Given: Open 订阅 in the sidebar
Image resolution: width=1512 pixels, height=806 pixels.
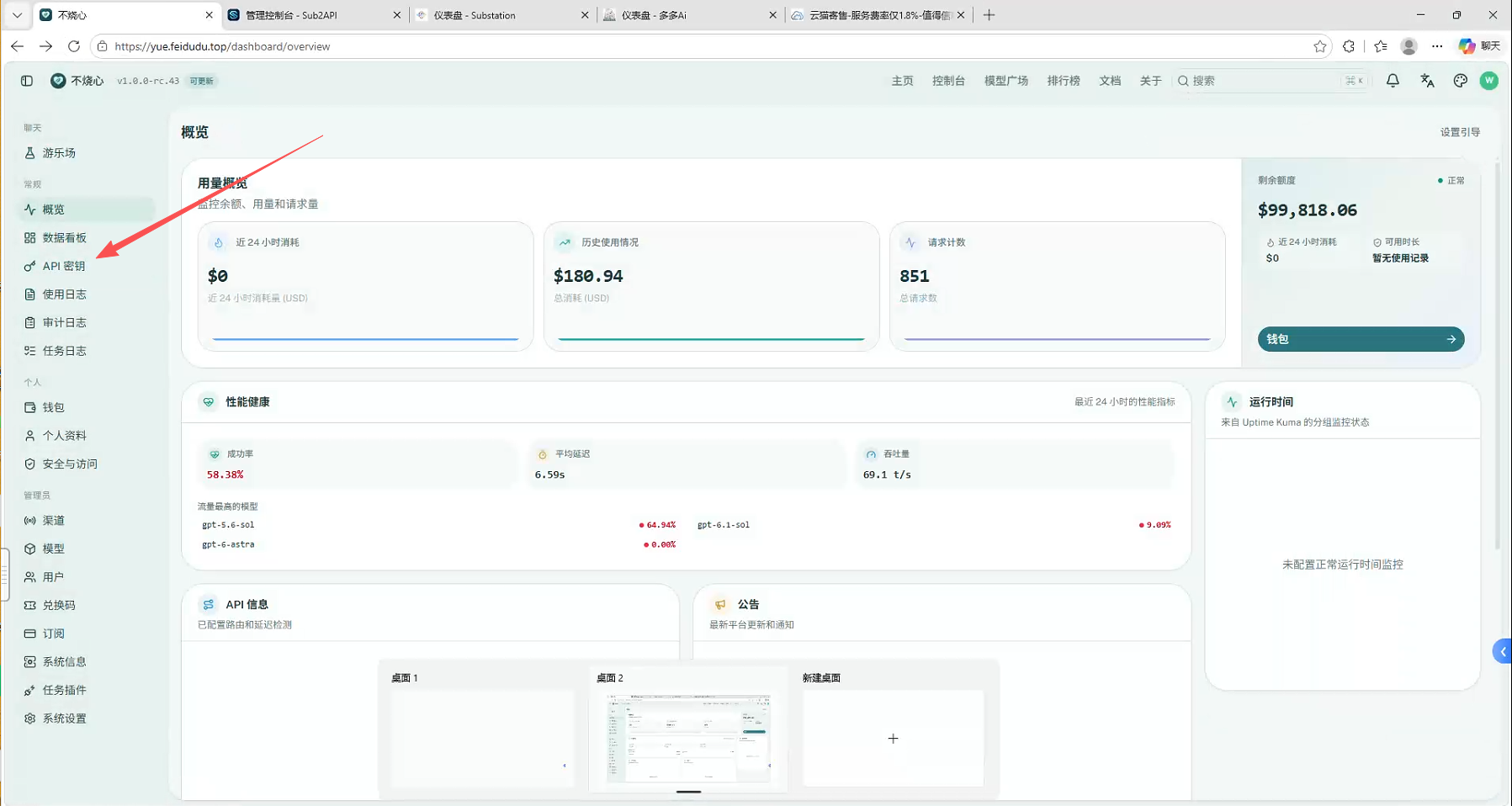Looking at the screenshot, I should (87, 634).
